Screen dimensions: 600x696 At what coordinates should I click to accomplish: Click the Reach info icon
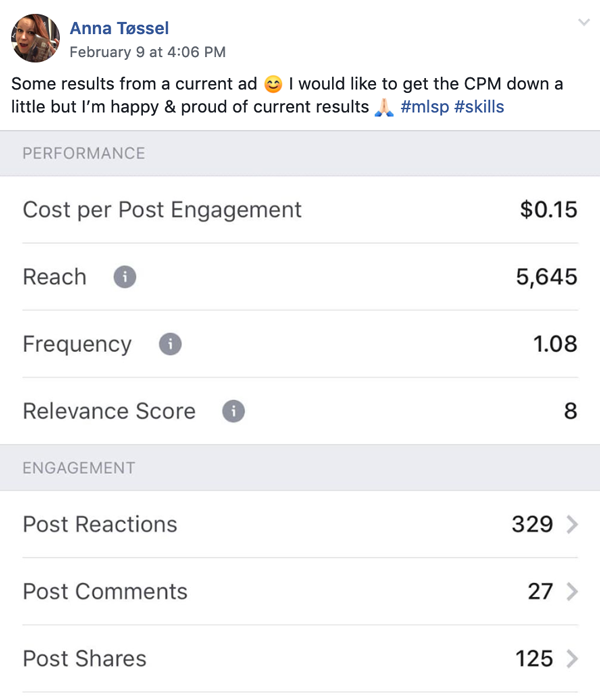(x=125, y=277)
